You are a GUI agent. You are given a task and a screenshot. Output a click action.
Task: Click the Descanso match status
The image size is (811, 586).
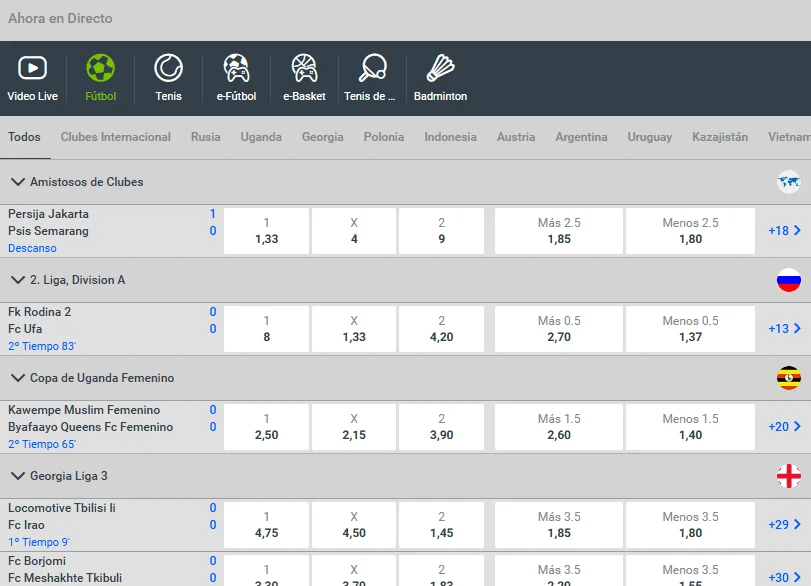coord(32,248)
